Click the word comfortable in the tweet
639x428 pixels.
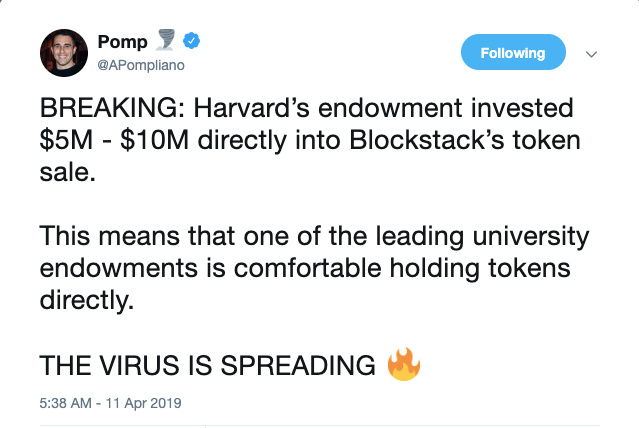pyautogui.click(x=308, y=268)
